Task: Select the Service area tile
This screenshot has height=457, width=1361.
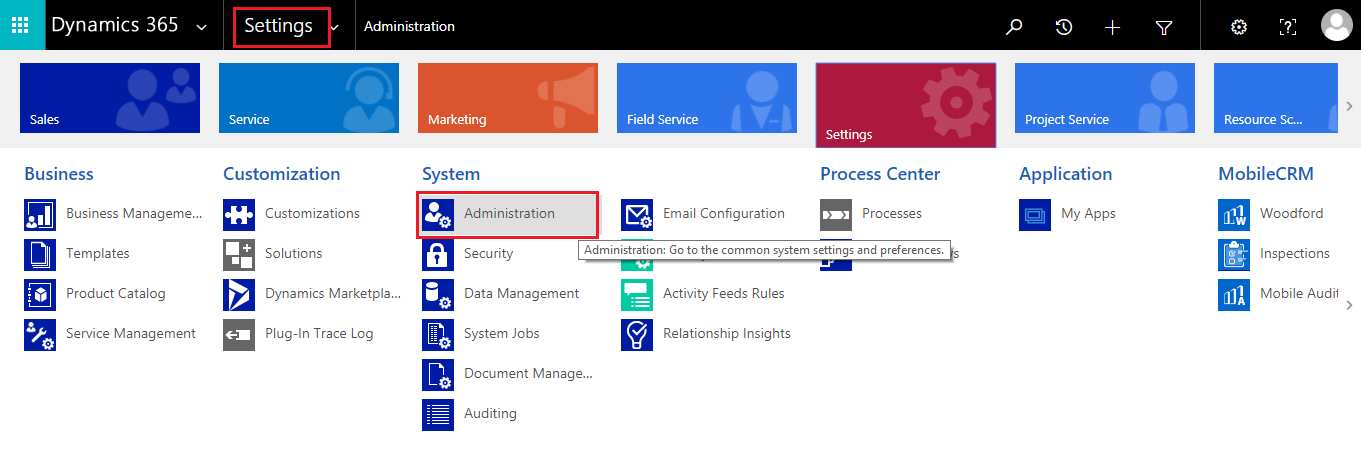Action: click(309, 98)
